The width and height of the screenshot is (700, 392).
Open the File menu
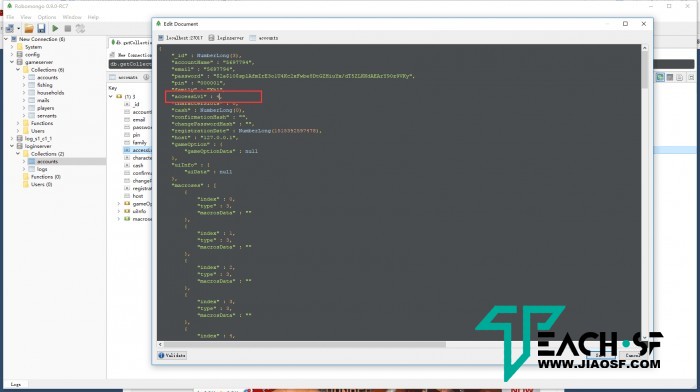pos(10,17)
